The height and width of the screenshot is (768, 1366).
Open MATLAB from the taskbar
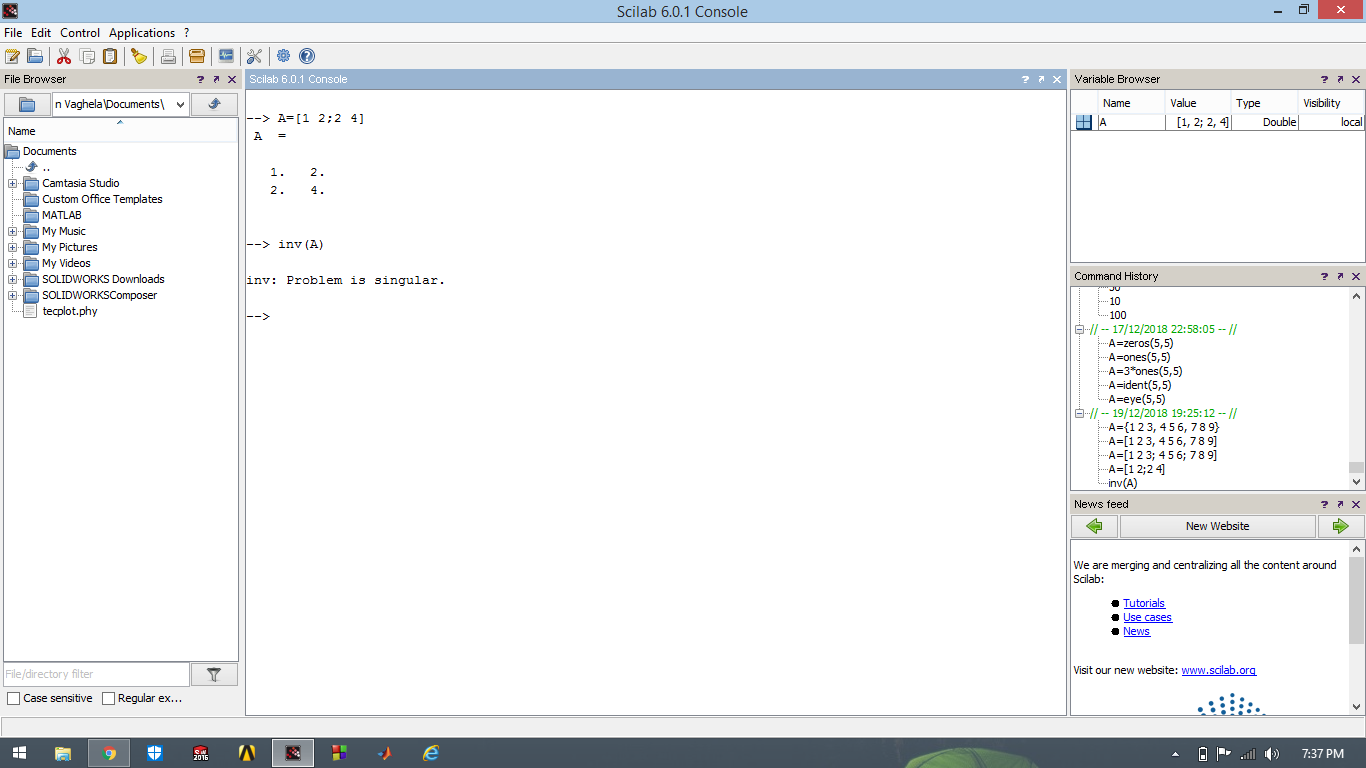click(x=384, y=753)
